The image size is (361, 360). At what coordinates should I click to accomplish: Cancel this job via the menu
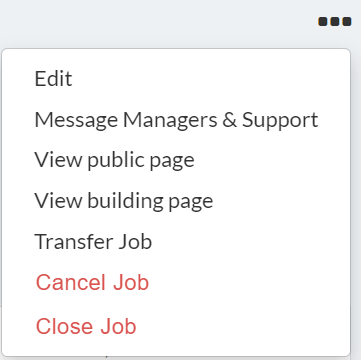coord(92,283)
